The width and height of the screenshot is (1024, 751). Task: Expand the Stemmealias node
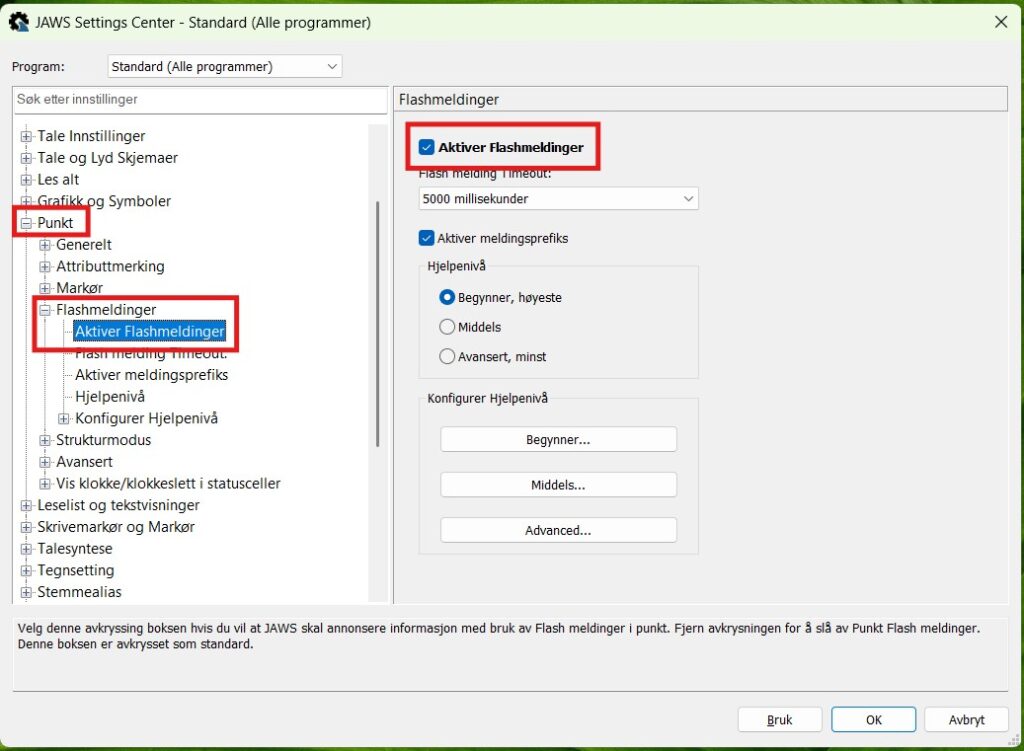point(26,592)
